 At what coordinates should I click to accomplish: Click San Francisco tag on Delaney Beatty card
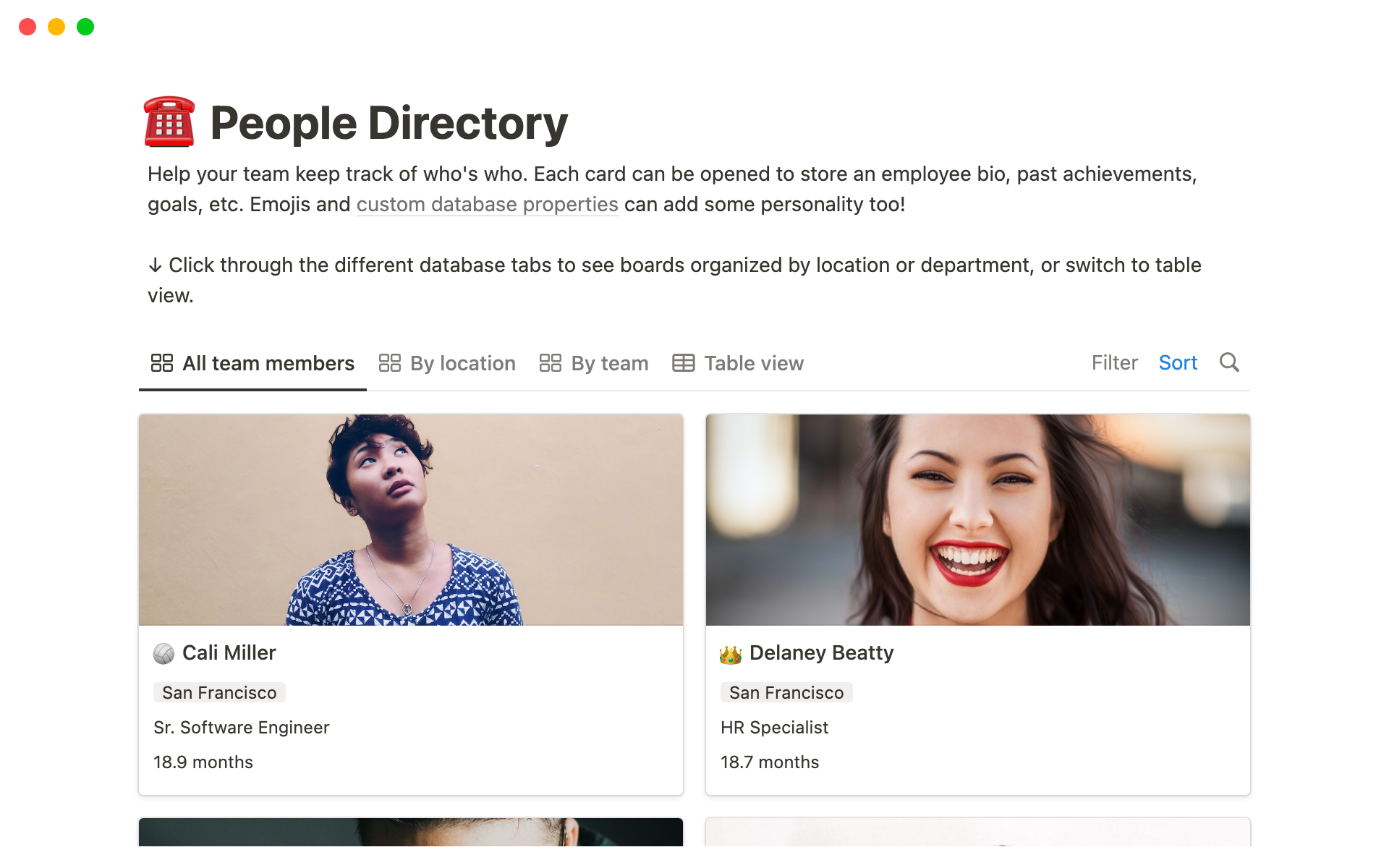coord(786,692)
